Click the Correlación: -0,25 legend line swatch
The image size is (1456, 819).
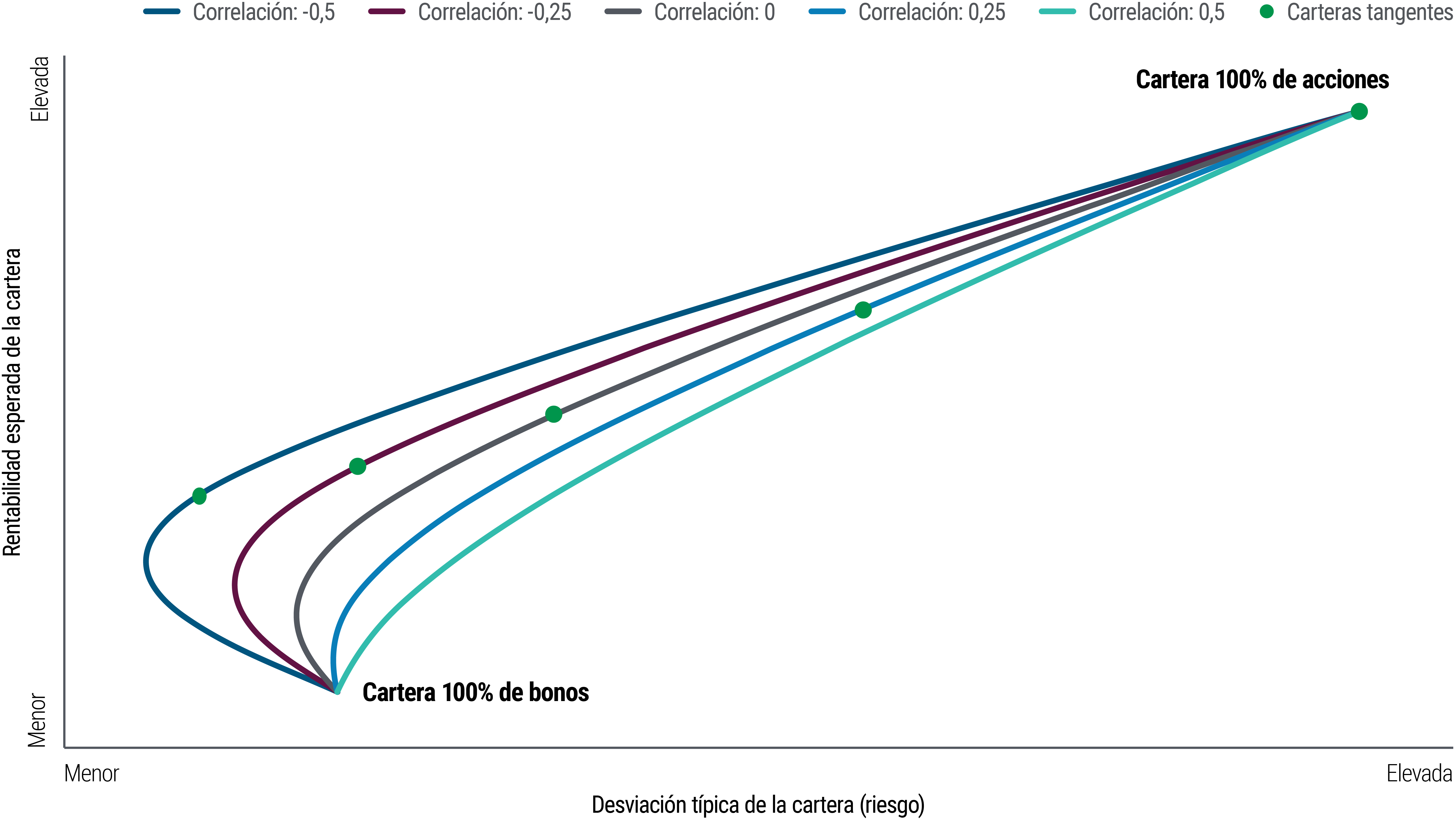pos(387,11)
